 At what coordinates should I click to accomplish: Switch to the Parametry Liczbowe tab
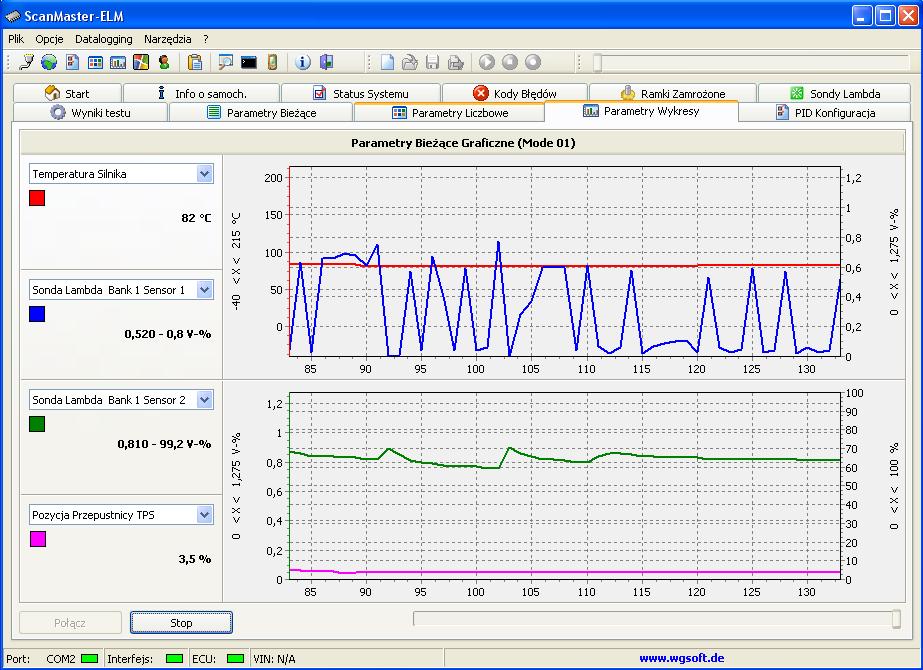[450, 113]
